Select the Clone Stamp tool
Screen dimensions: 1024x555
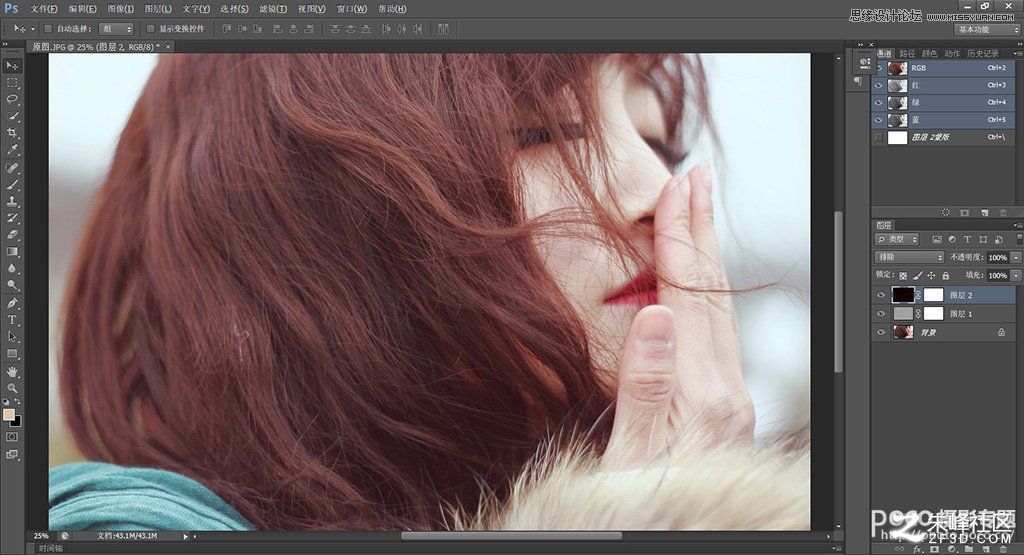pos(12,201)
